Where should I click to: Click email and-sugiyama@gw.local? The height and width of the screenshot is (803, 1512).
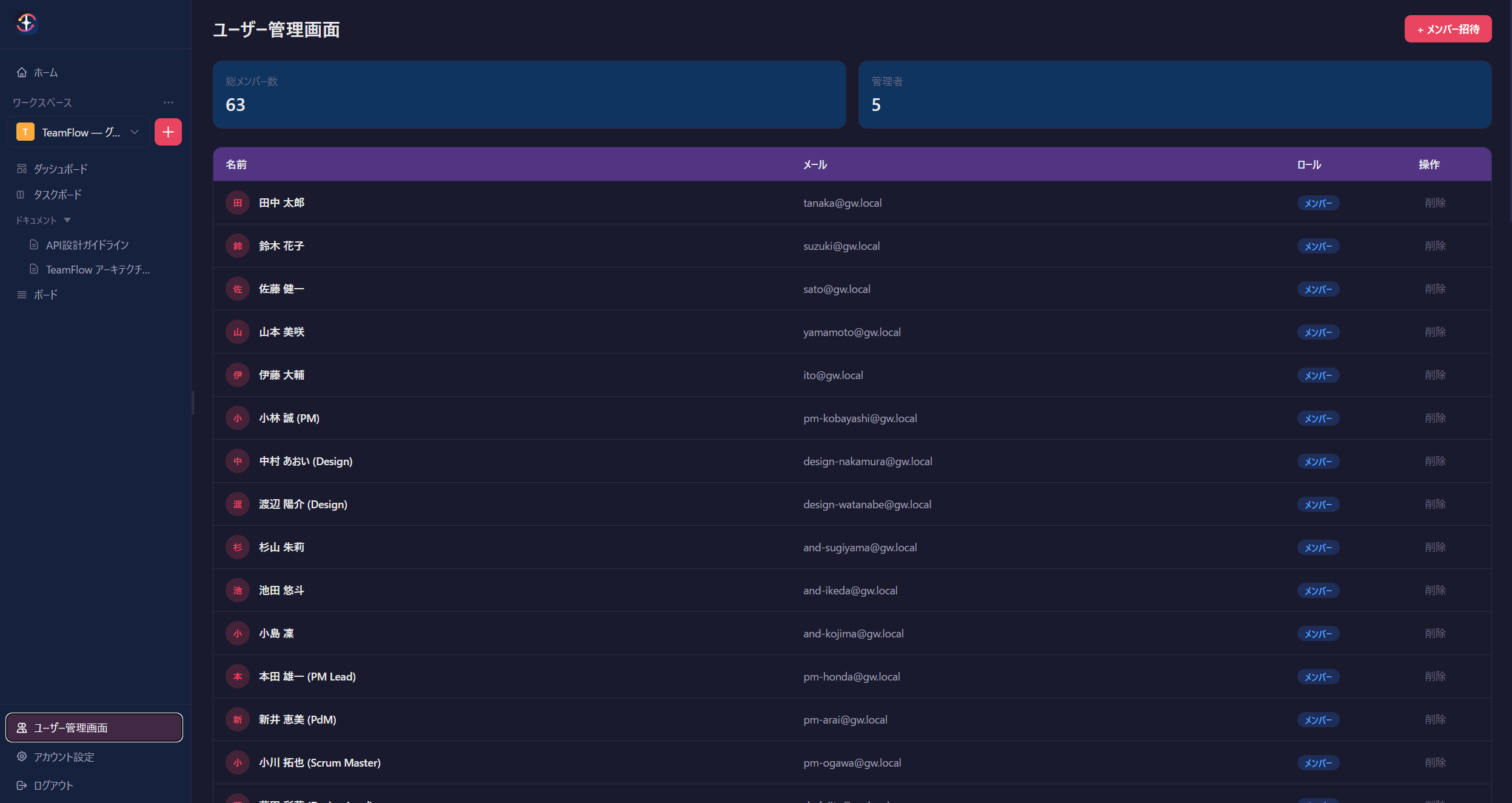click(x=860, y=548)
